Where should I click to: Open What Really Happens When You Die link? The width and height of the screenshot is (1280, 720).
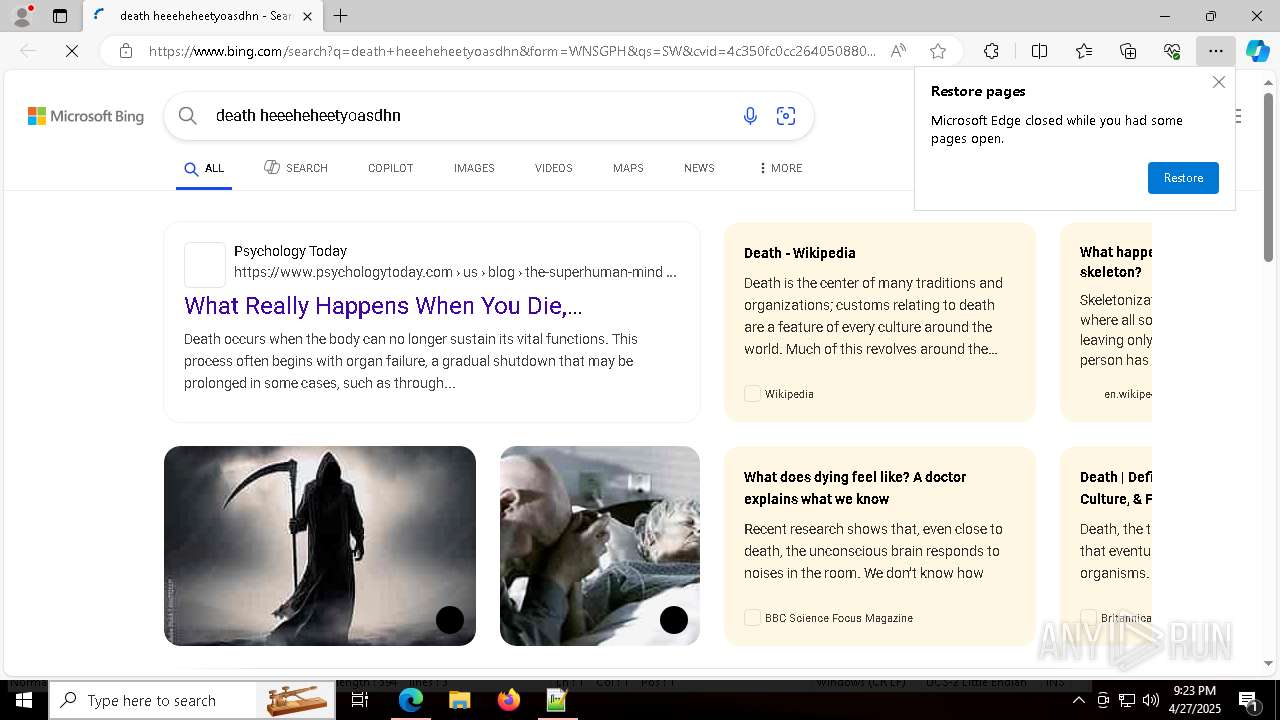[383, 306]
